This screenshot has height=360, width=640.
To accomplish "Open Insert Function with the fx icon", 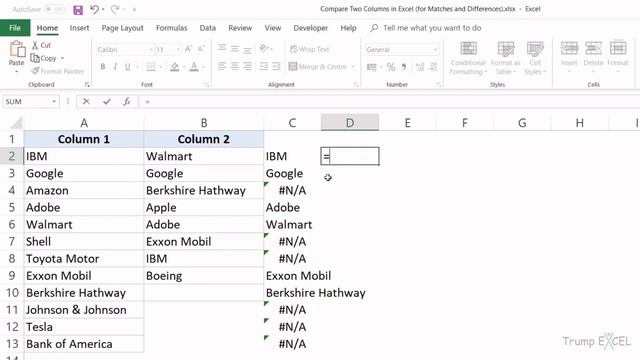I will [127, 102].
